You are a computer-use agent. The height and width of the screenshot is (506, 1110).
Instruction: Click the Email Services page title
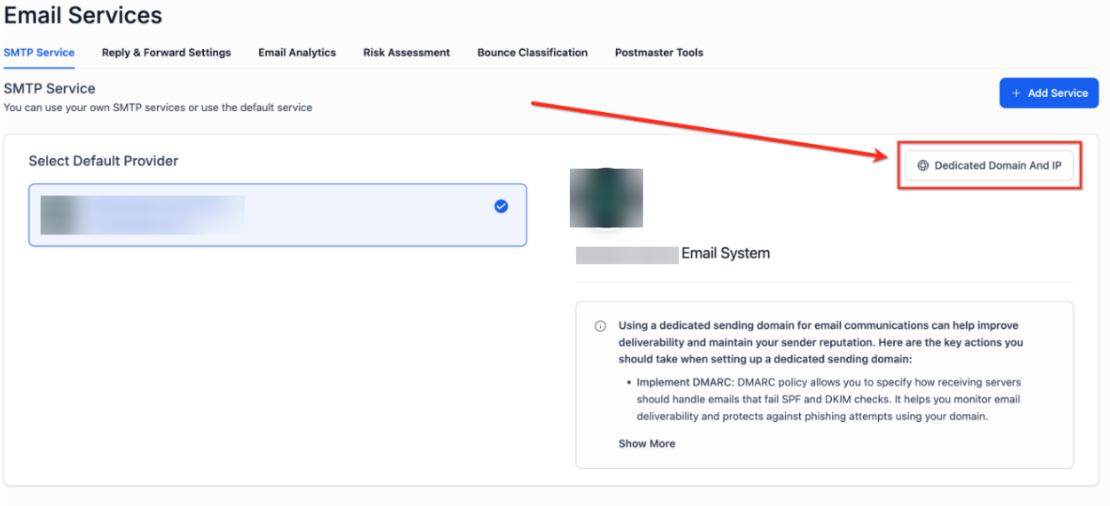[83, 16]
